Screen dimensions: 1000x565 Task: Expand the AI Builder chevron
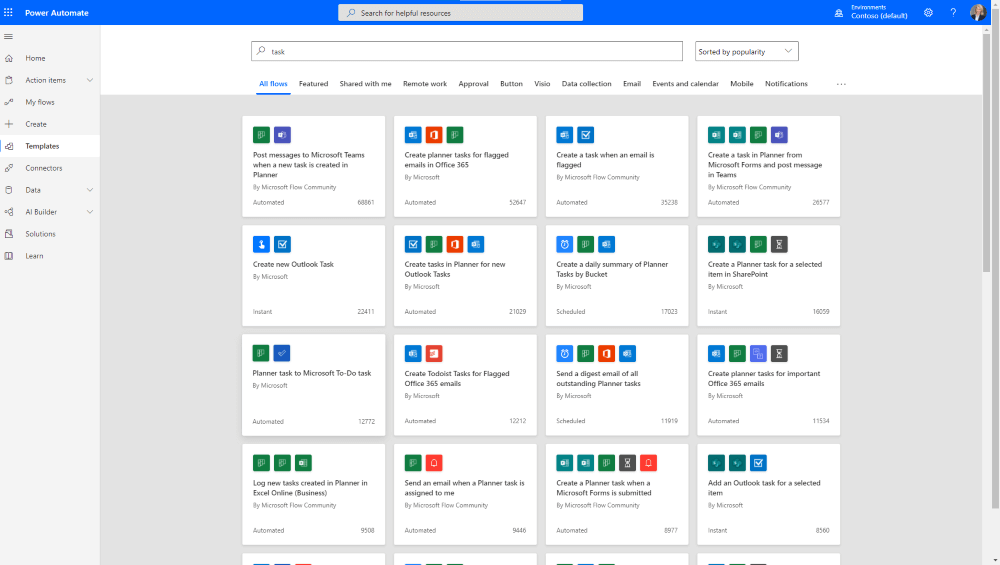pos(90,212)
